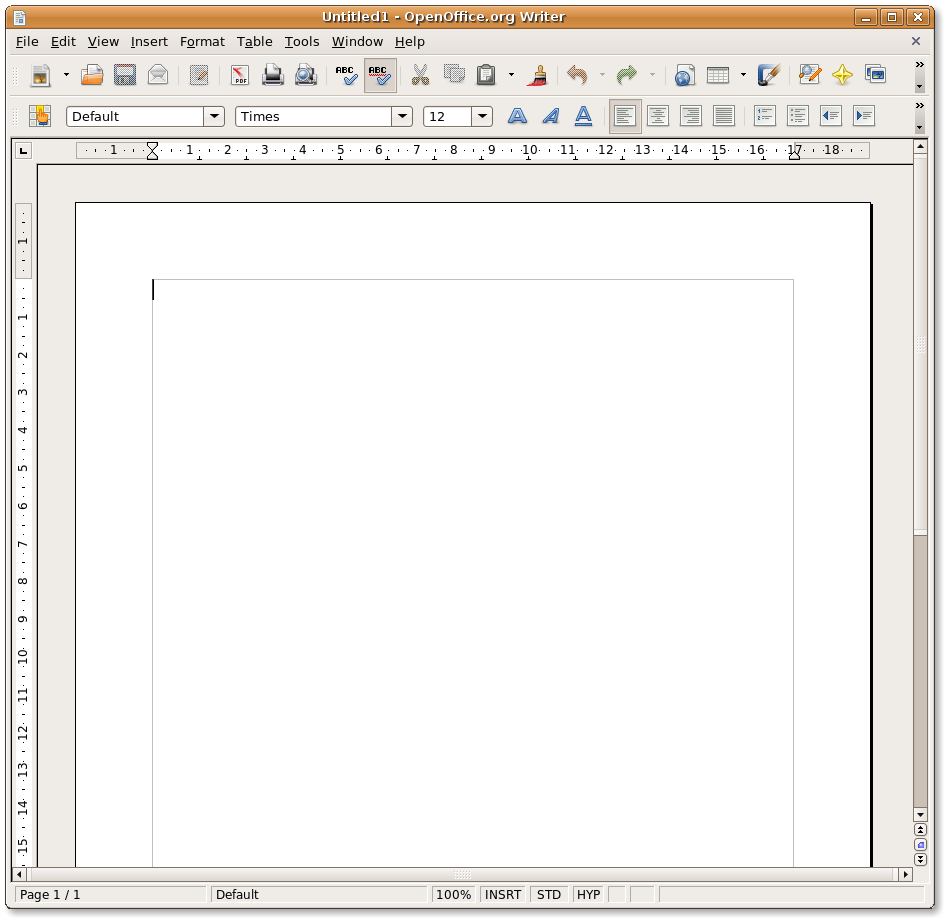Open the Window menu
The height and width of the screenshot is (918, 944).
[357, 42]
